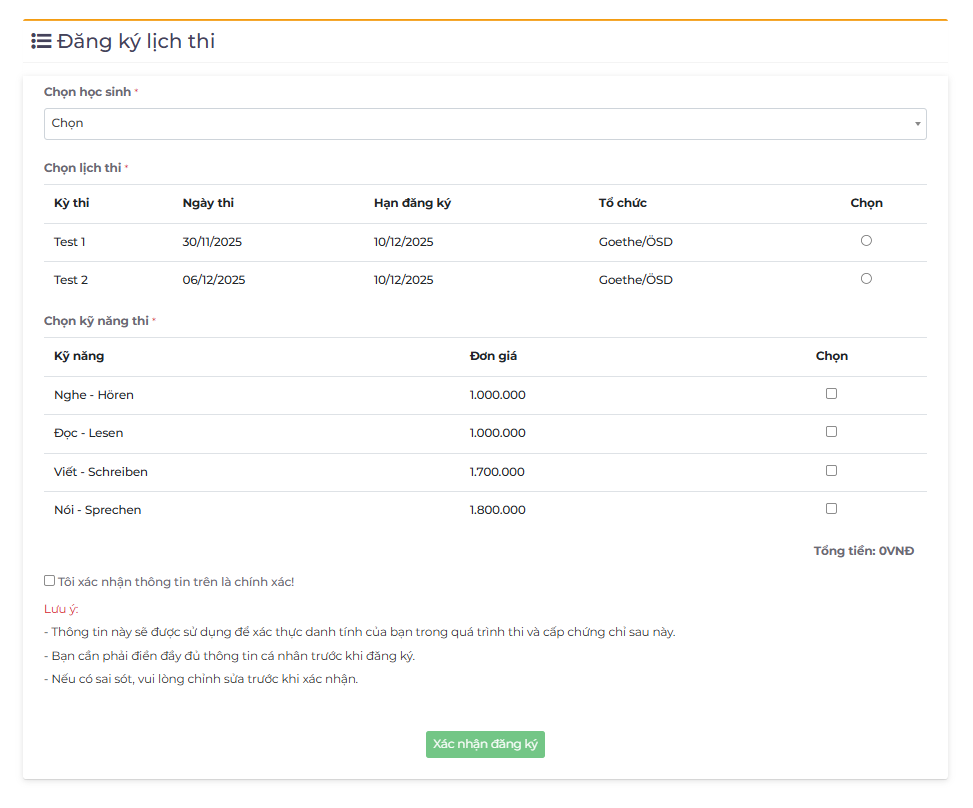The image size is (973, 808).
Task: Click the Tổ chức column header
Action: pyautogui.click(x=622, y=203)
